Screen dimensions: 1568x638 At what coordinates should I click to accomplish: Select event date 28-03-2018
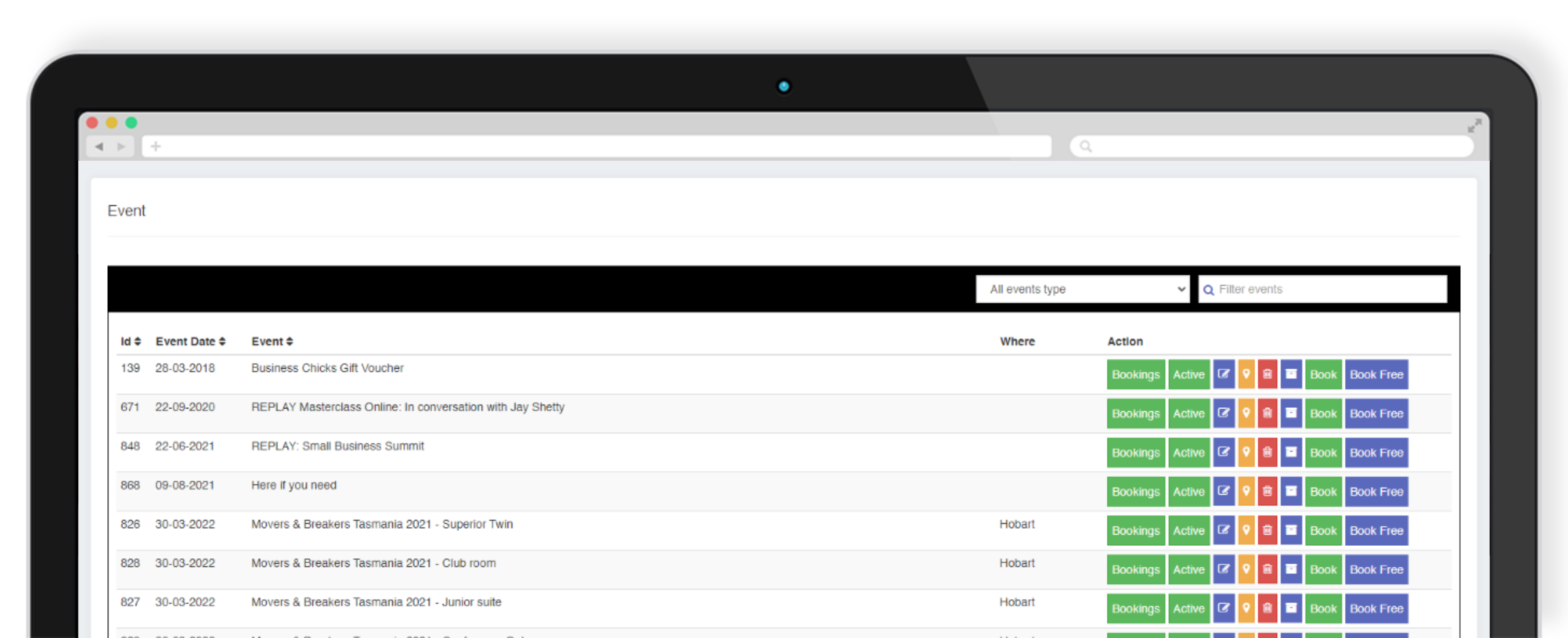pos(185,368)
